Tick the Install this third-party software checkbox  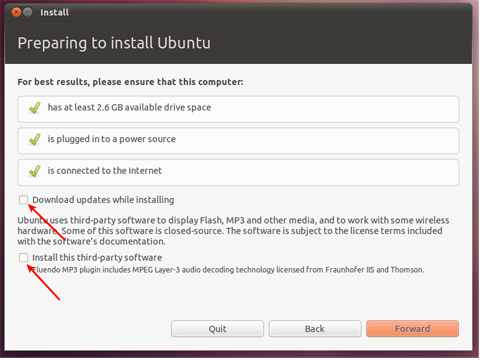23,257
